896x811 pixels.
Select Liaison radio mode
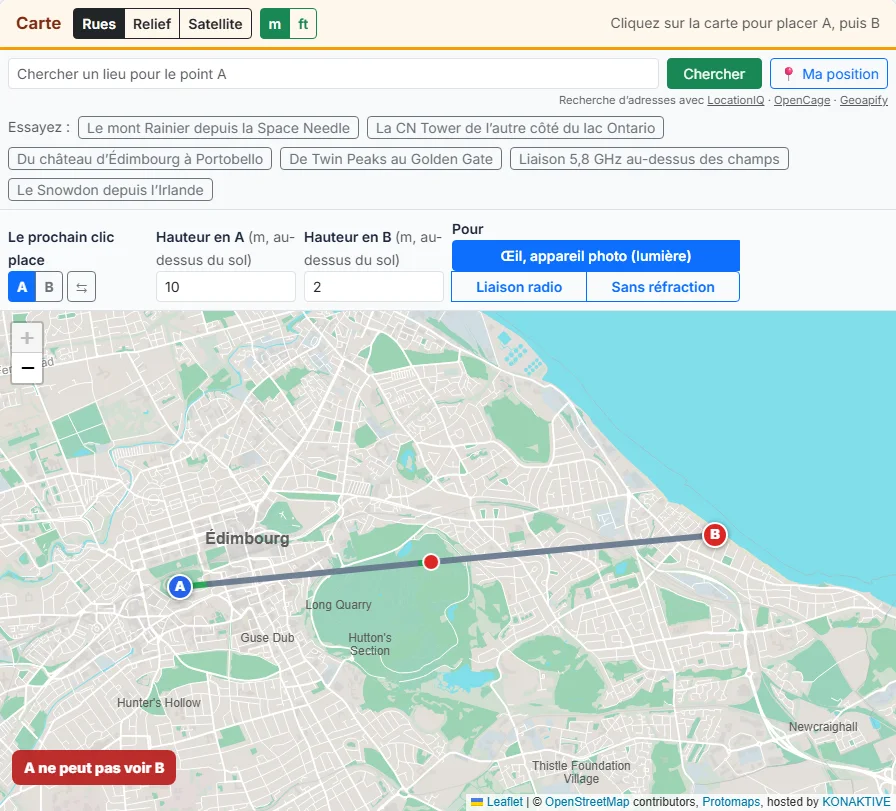point(519,287)
